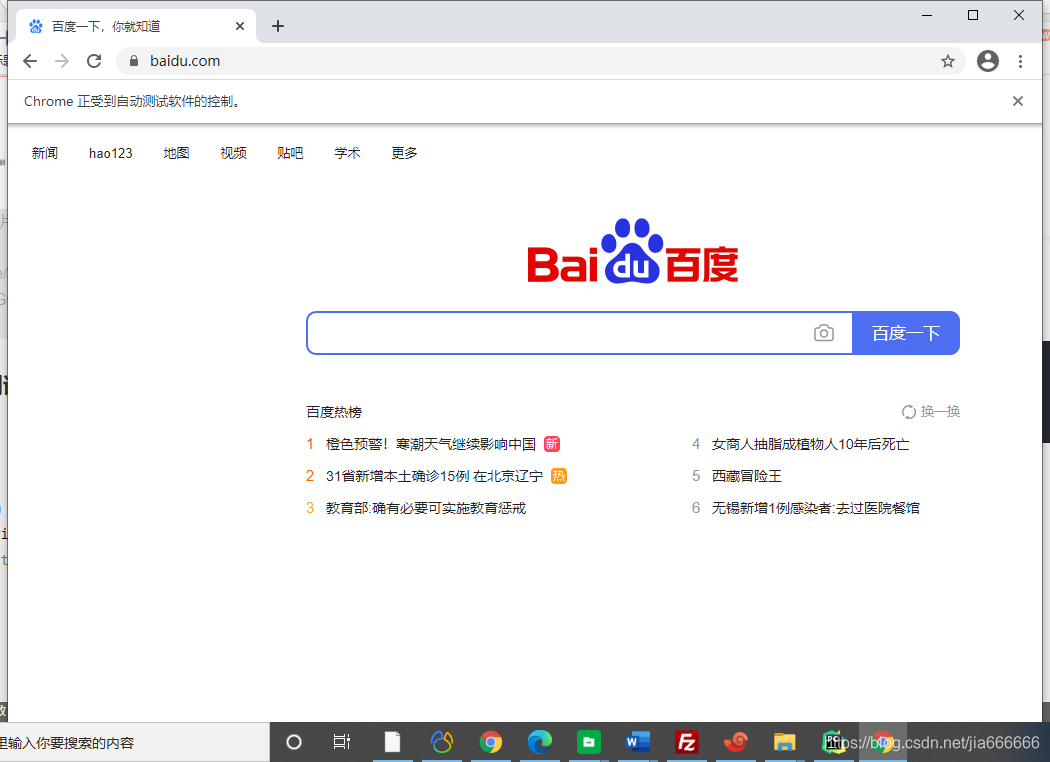This screenshot has width=1050, height=762.
Task: Reload the baidu.com page
Action: pos(94,61)
